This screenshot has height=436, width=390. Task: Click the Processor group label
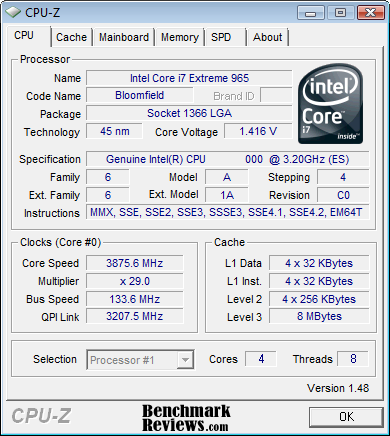click(x=45, y=59)
